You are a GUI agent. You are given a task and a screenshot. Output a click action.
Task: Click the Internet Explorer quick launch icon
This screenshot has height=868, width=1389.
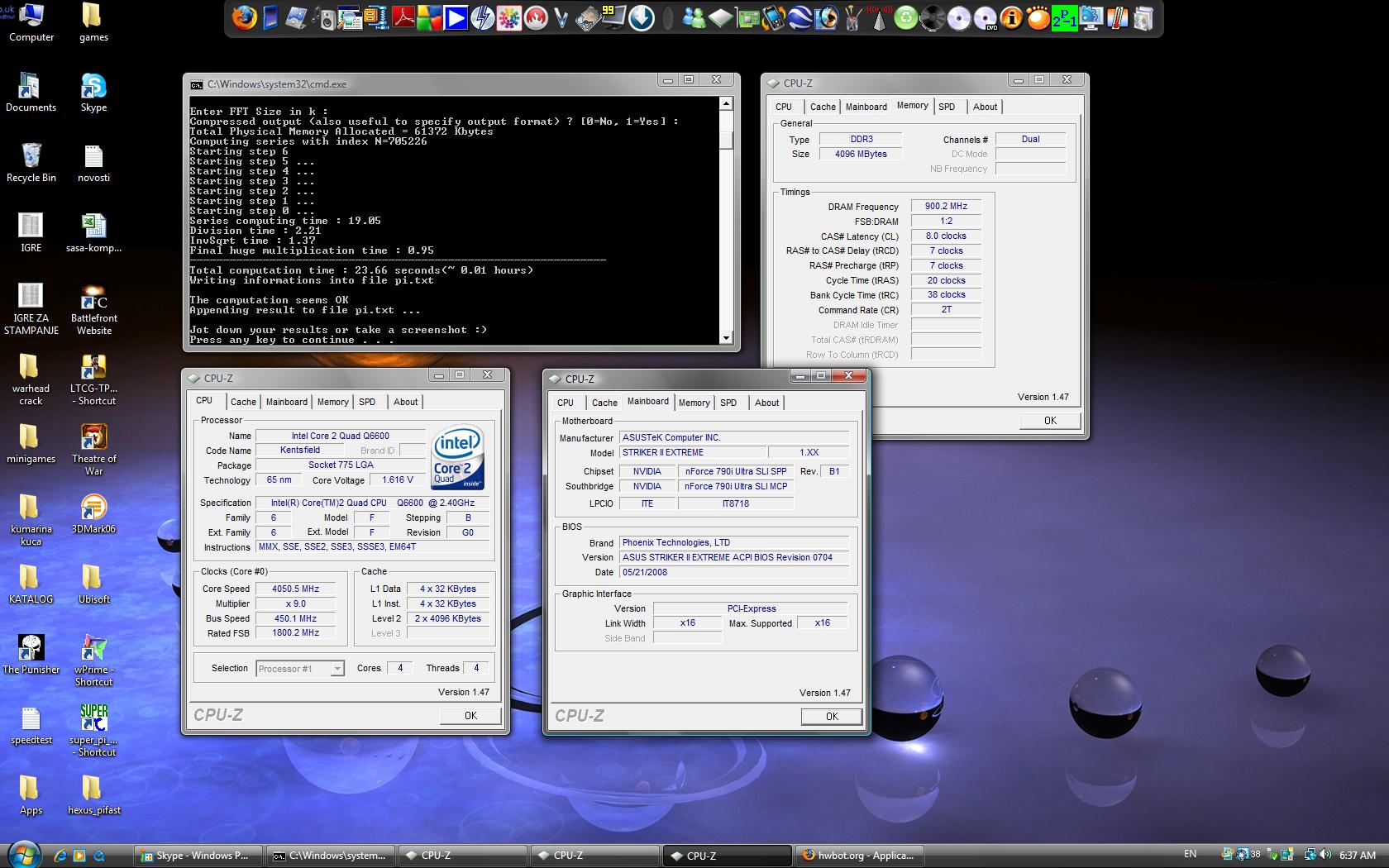point(60,856)
